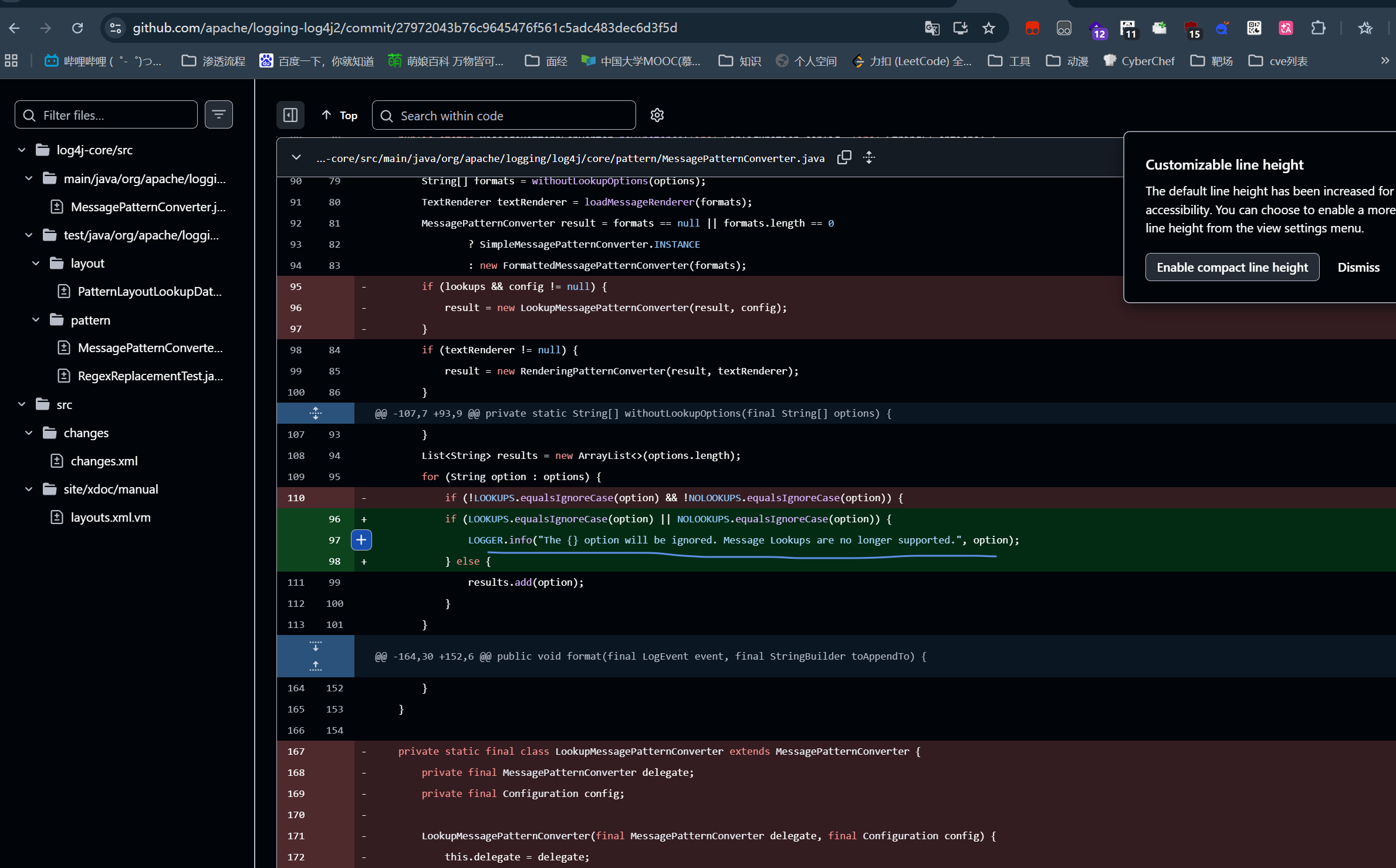
Task: Collapse the main/java/org/apache/loggi... folder
Action: coord(29,178)
